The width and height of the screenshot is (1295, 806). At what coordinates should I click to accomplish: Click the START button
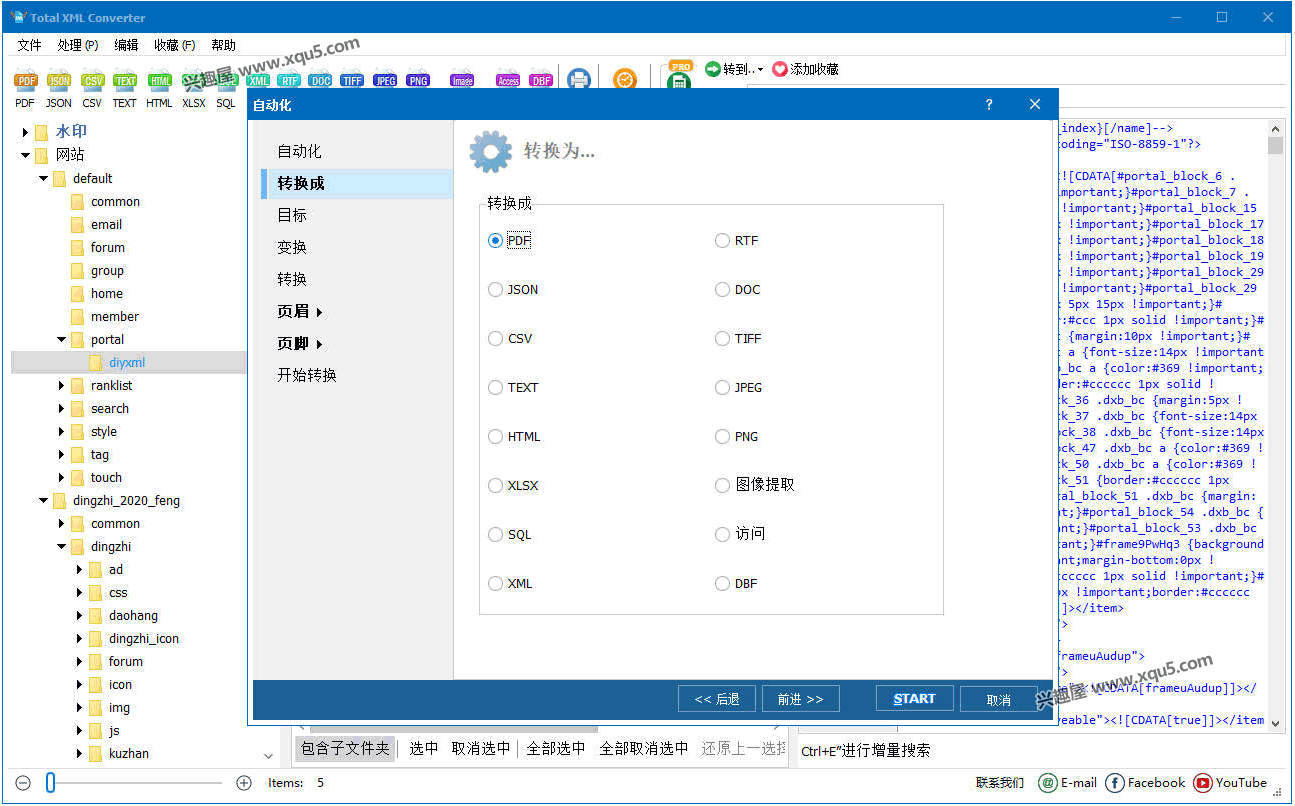[914, 699]
